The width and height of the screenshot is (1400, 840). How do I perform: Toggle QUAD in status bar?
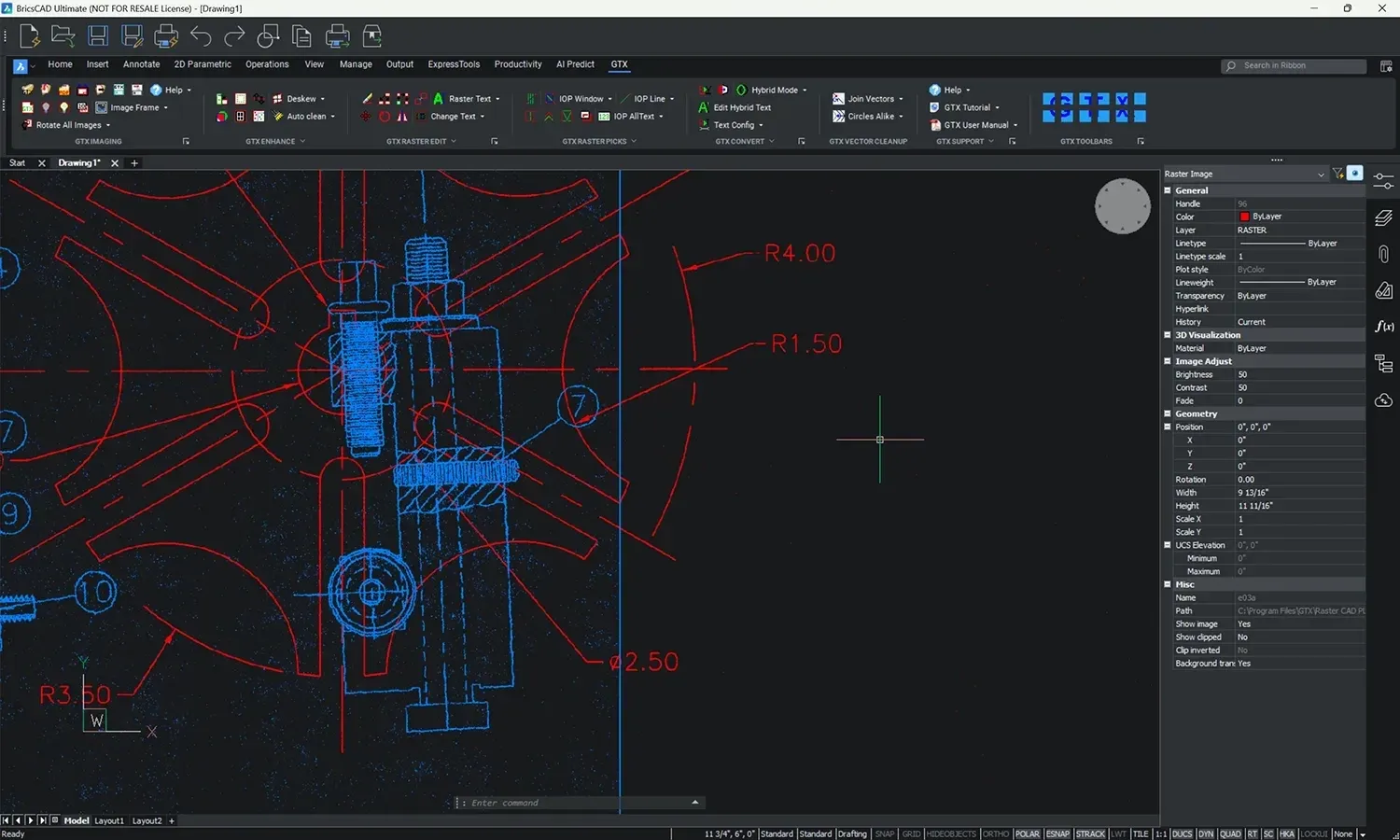(x=1230, y=833)
